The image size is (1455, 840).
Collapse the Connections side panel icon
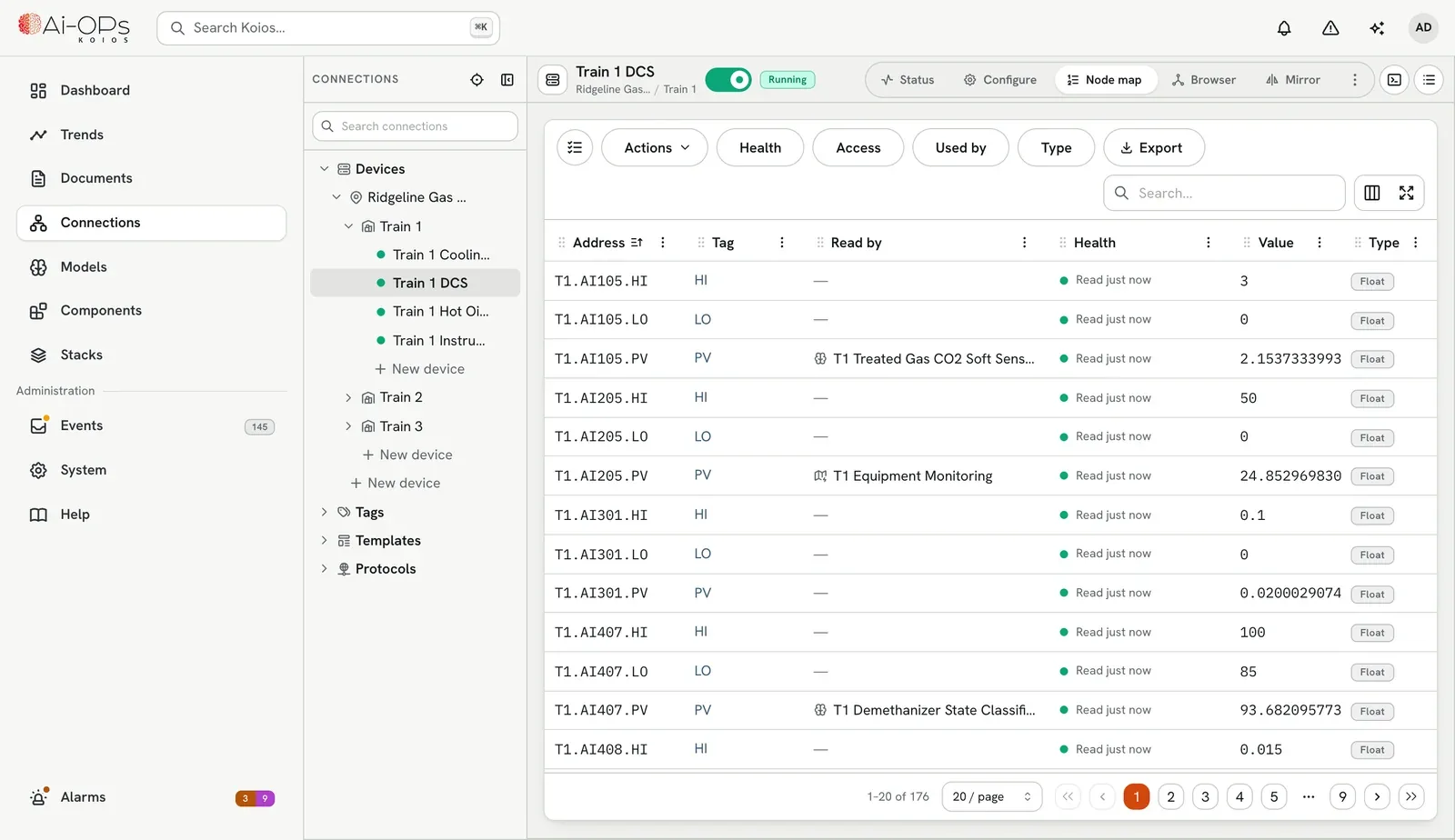tap(507, 80)
